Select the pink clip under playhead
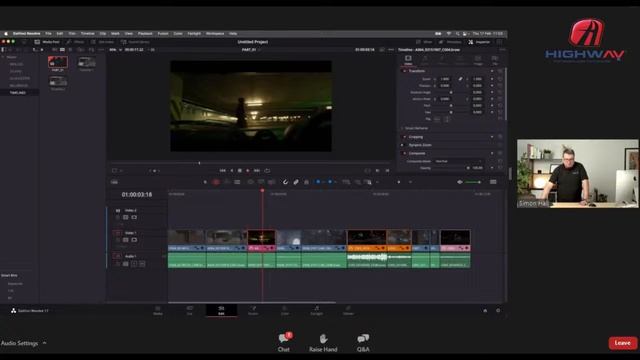The image size is (640, 360). pyautogui.click(x=261, y=240)
